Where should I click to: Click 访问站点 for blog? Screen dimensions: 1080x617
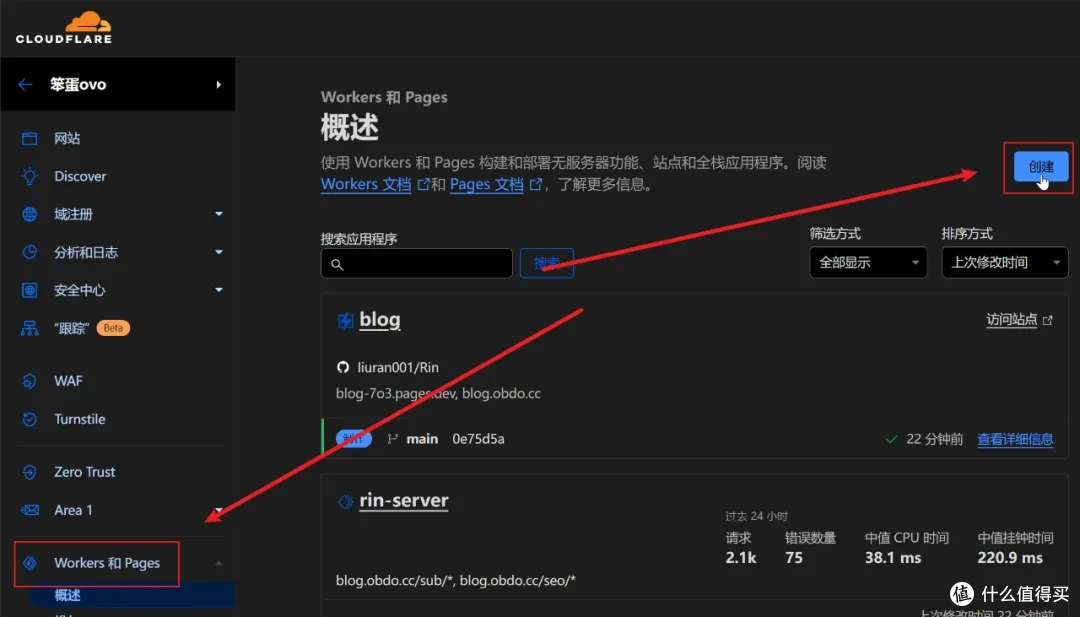tap(1011, 320)
